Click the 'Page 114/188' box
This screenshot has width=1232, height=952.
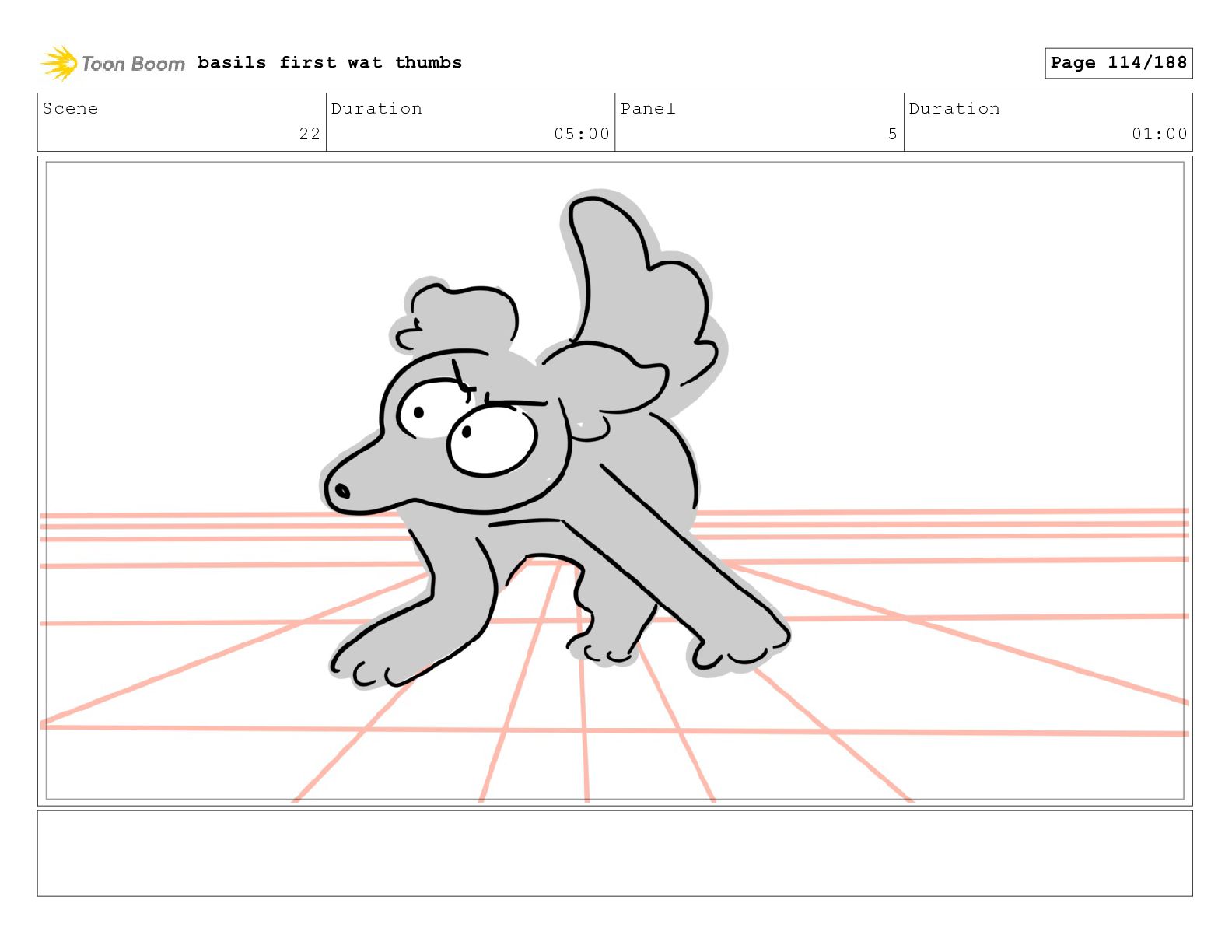(x=1118, y=63)
